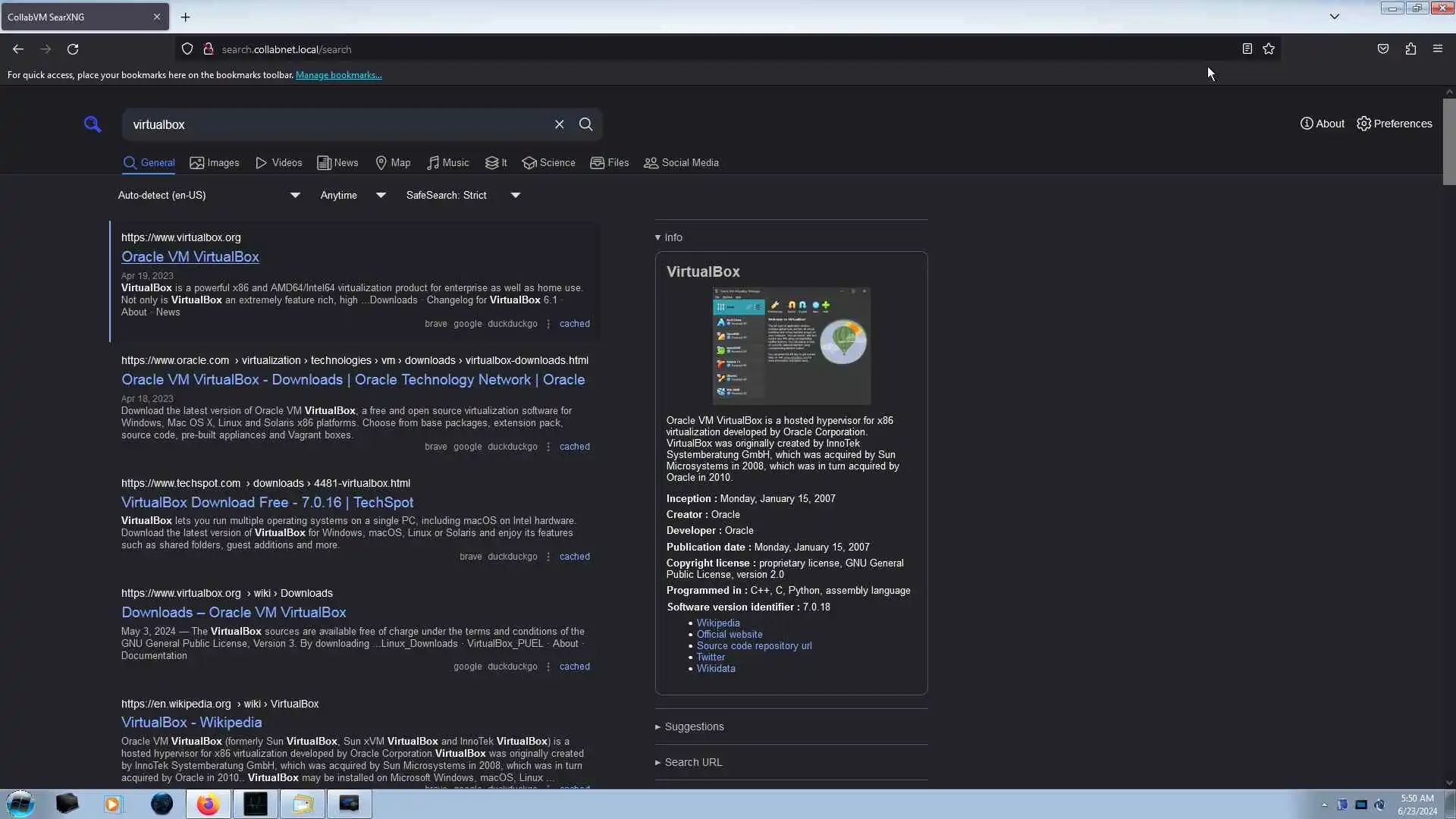Viewport: 1456px width, 819px height.
Task: Reload the page
Action: tap(73, 49)
